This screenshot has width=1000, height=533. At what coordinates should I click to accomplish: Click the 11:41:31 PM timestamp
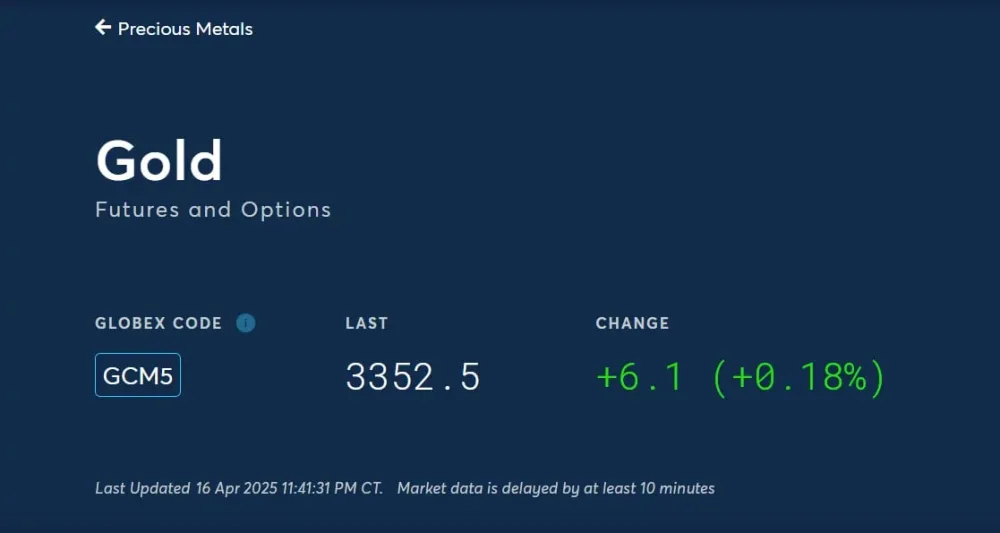pyautogui.click(x=318, y=489)
